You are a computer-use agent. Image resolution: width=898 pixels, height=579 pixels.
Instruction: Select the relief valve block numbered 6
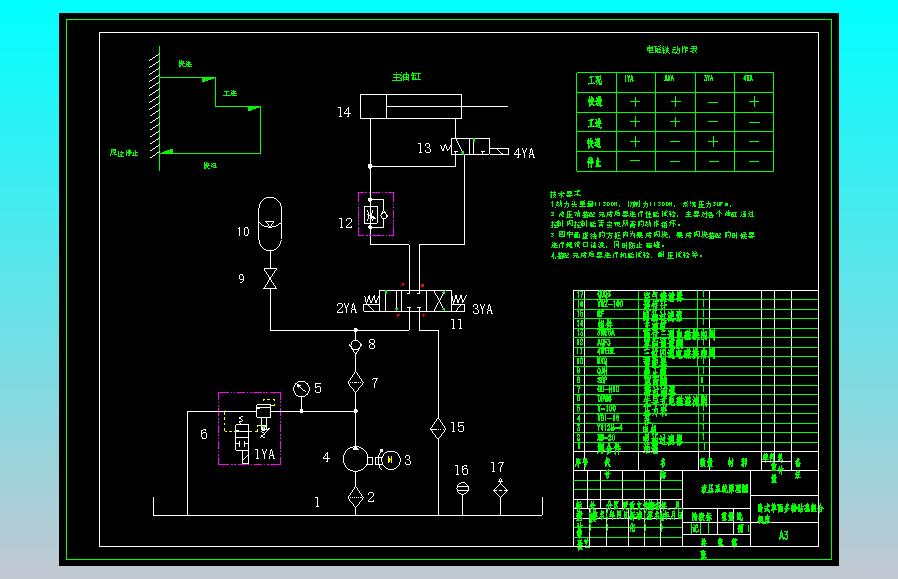tap(250, 428)
